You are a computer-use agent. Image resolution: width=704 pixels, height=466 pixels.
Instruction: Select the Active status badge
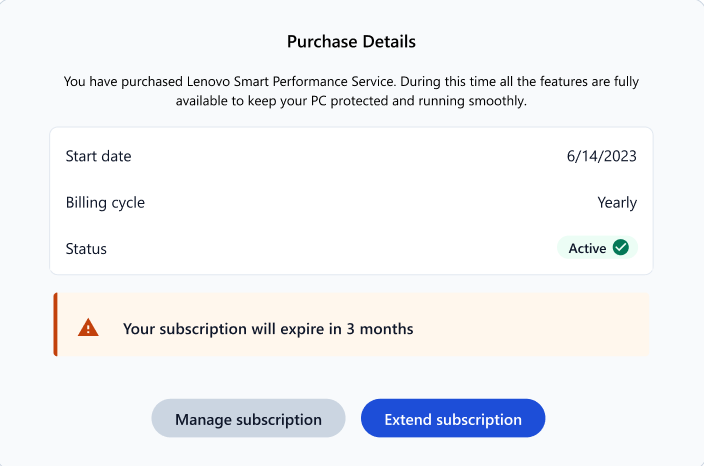coord(597,248)
